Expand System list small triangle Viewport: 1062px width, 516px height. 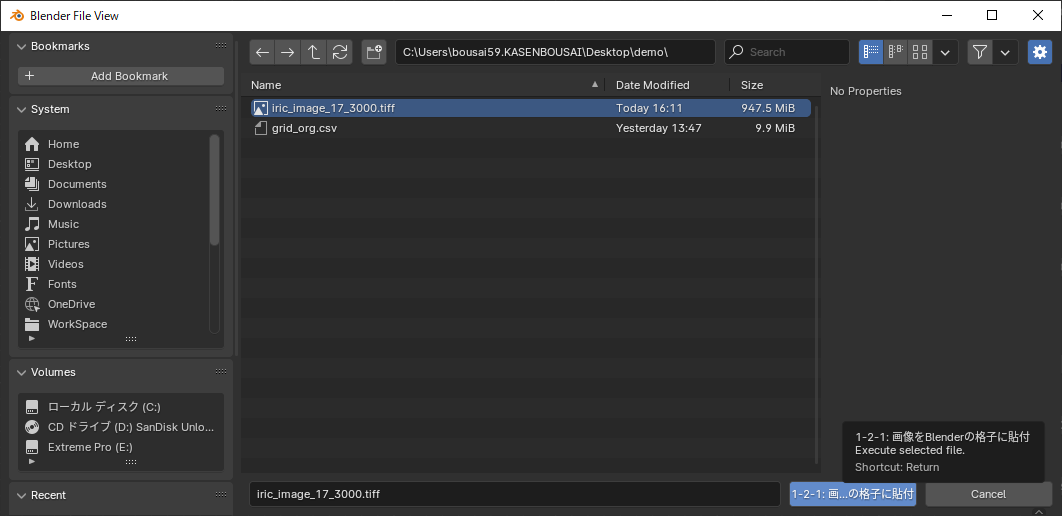[x=31, y=338]
